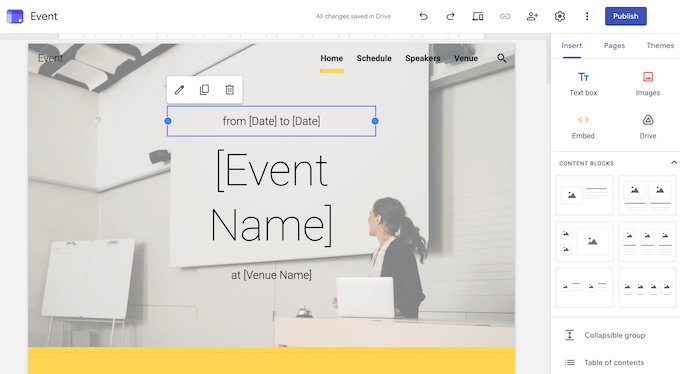
Task: Click the left resize handle of text box
Action: point(168,121)
